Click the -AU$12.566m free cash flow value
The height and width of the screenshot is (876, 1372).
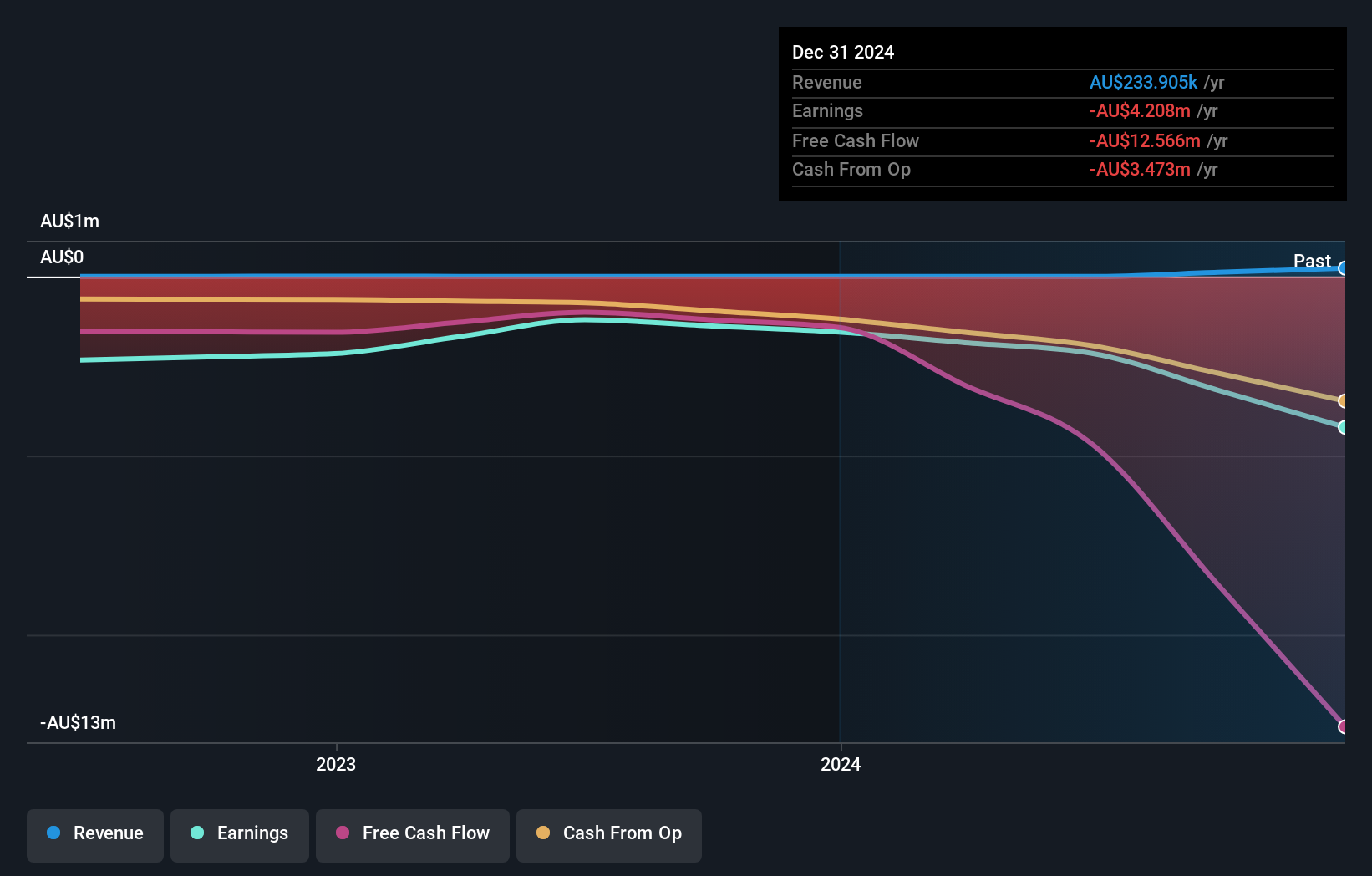[1145, 140]
